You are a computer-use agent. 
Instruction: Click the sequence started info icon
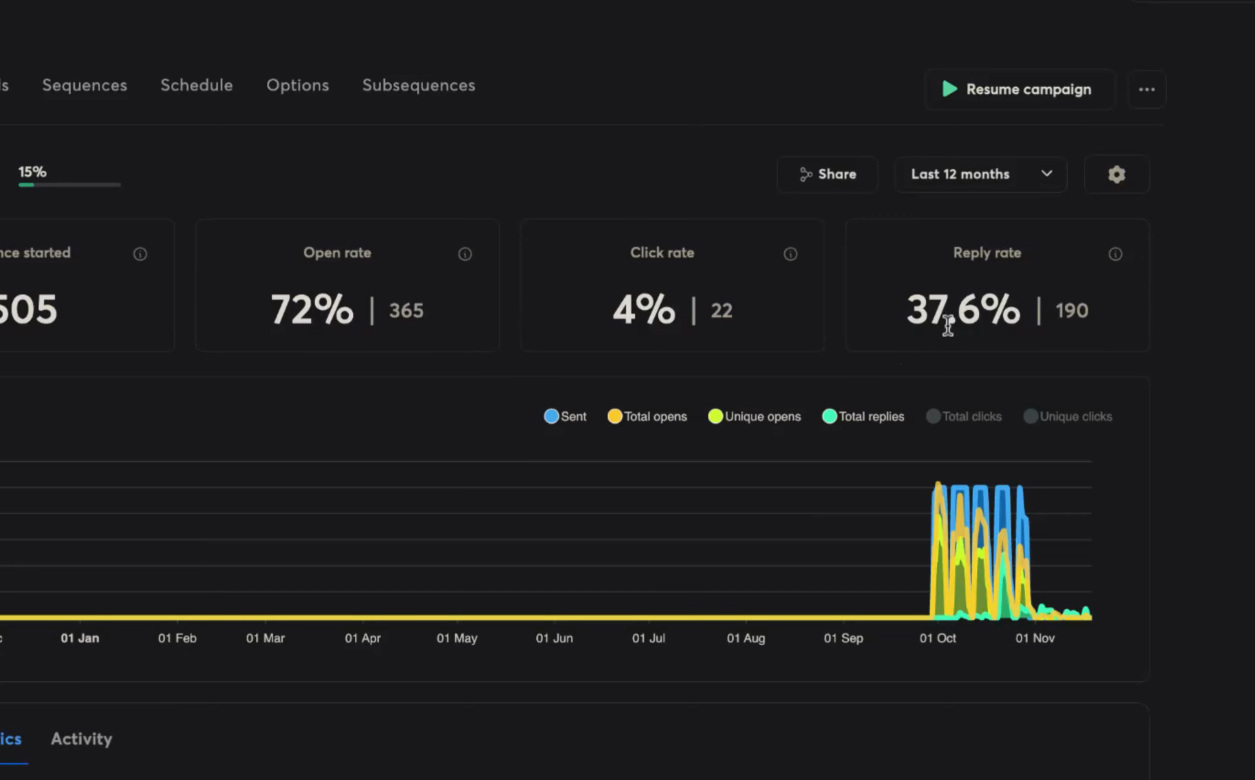pos(140,253)
